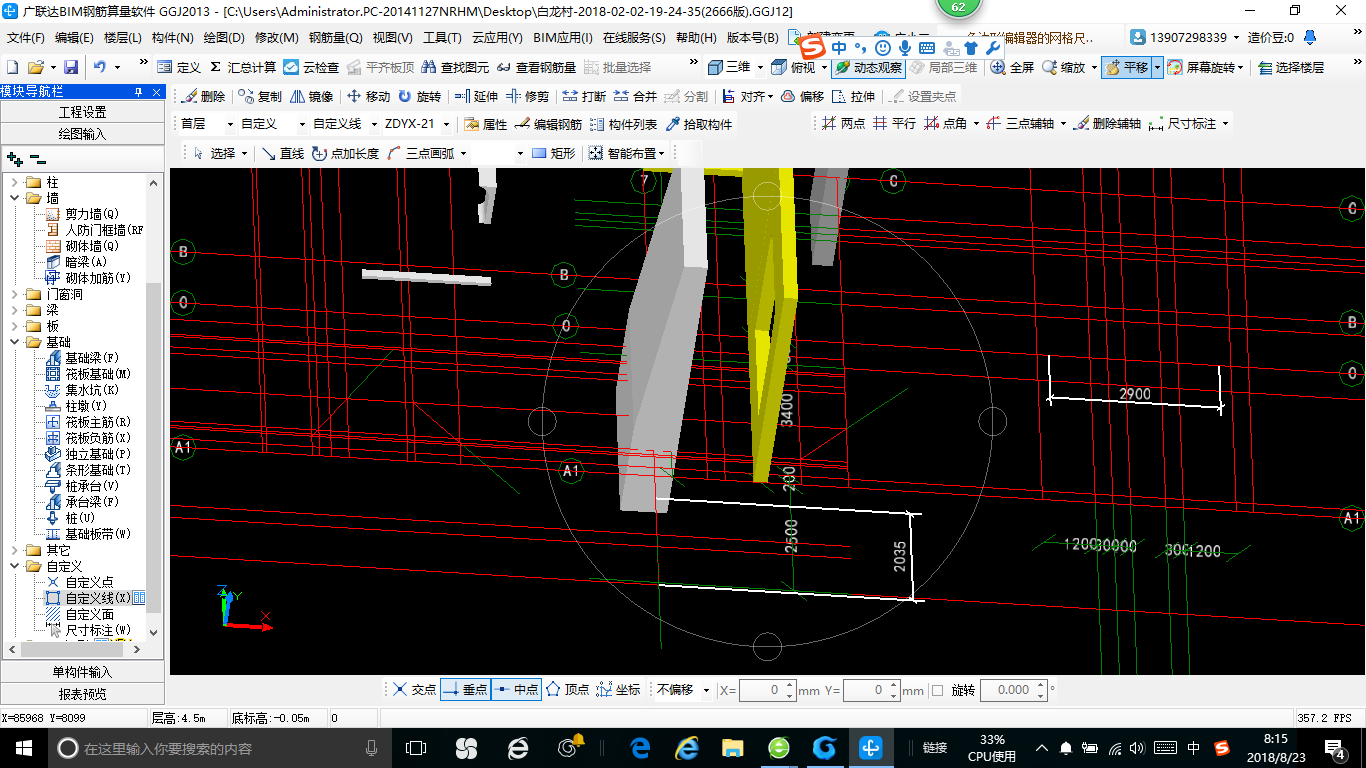The image size is (1366, 768).
Task: Toggle 动态观察 dynamic orbit mode
Action: tap(869, 67)
